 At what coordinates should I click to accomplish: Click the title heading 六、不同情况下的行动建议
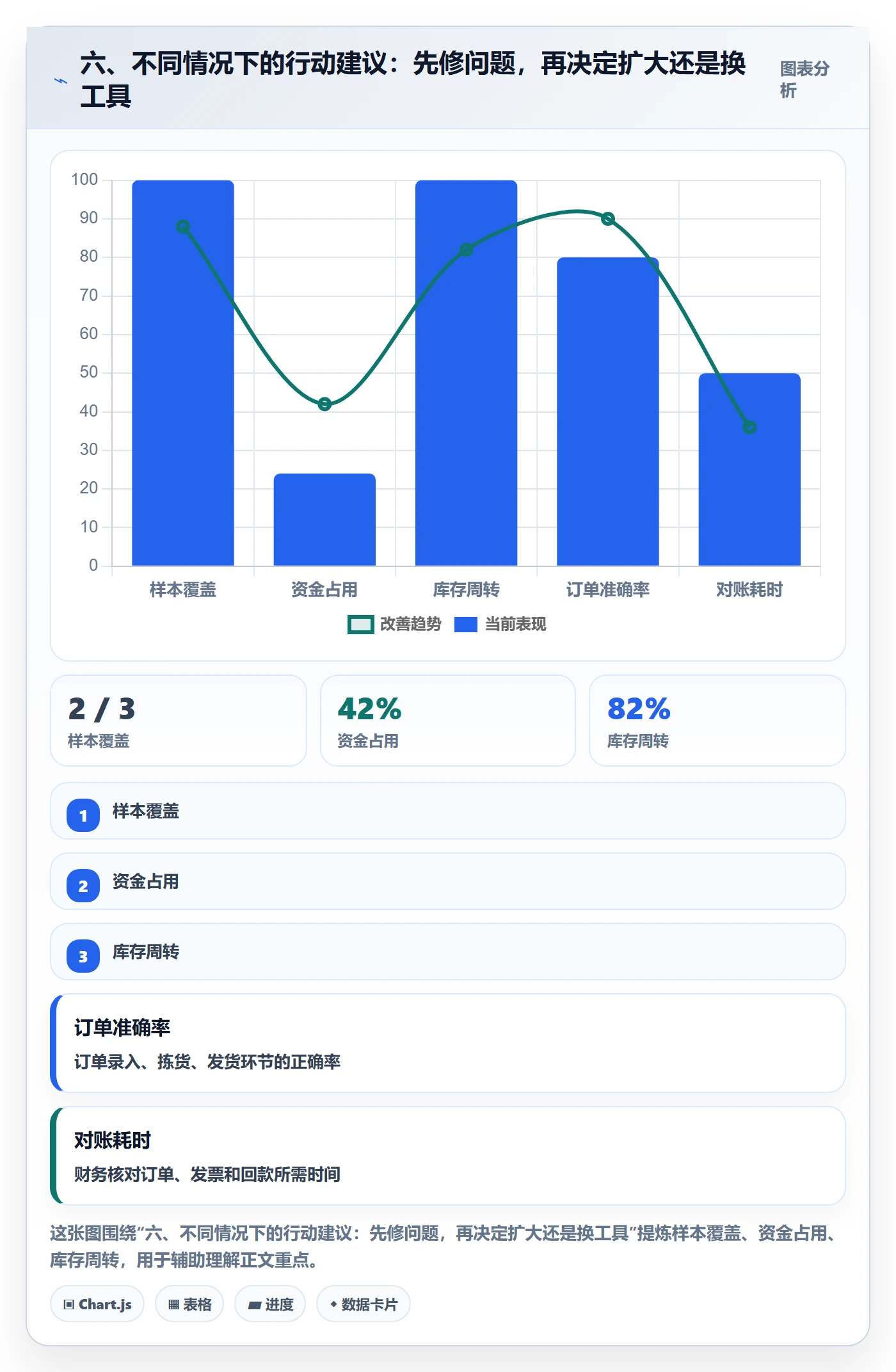[413, 80]
